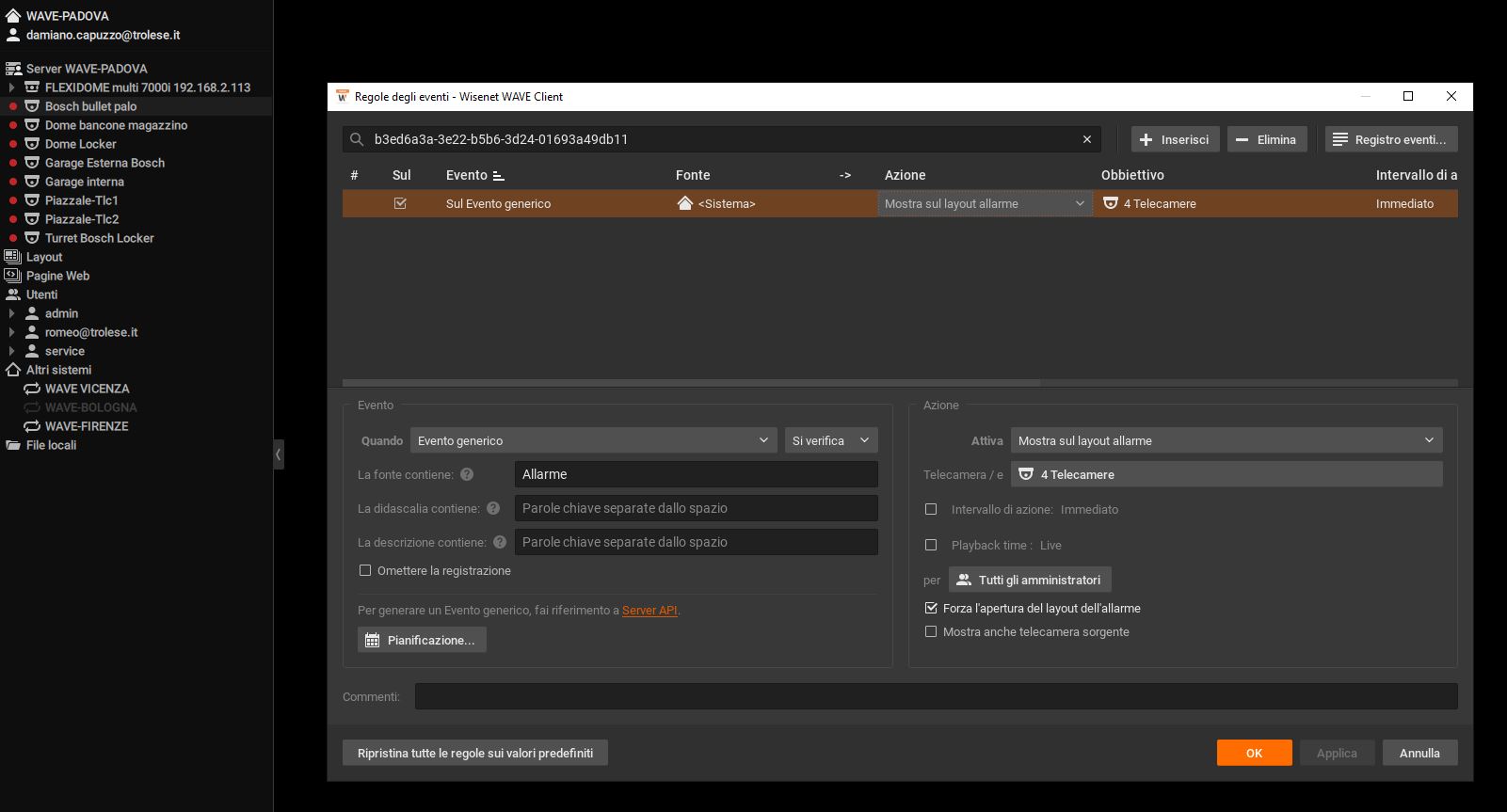Expand the romeo@trolese.it user node

click(11, 332)
